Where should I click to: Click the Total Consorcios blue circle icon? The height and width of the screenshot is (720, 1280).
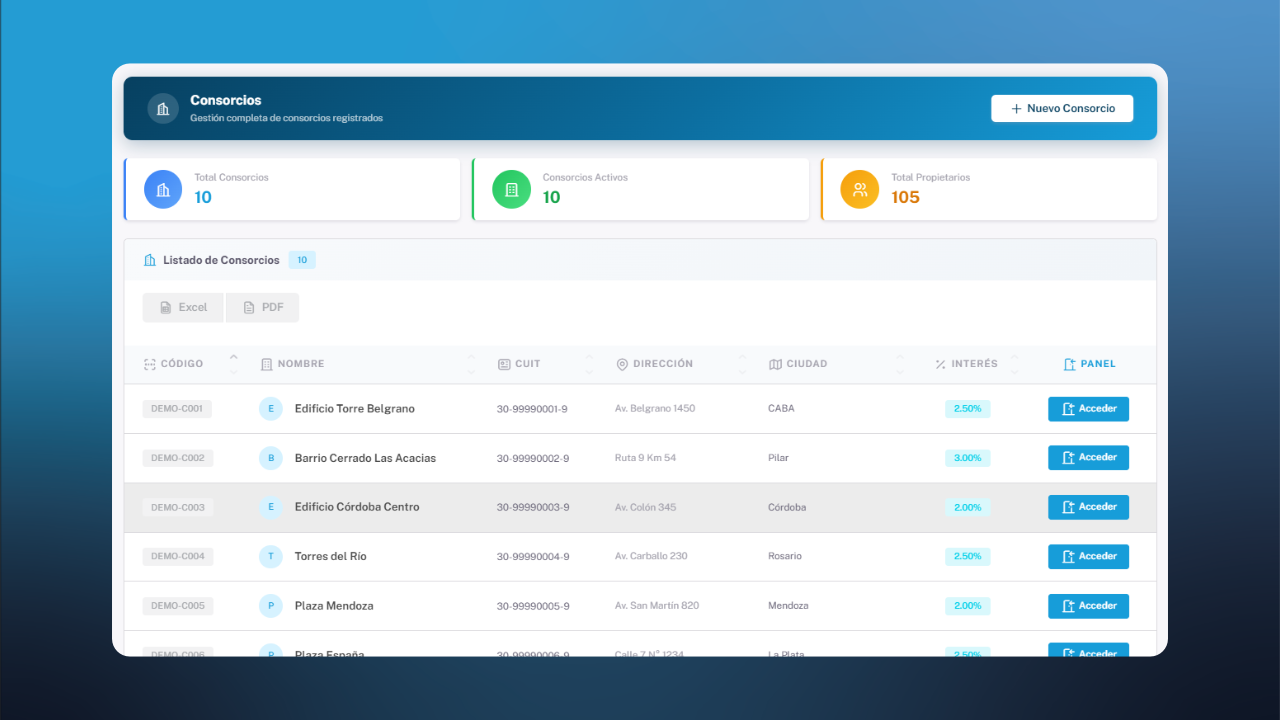[x=163, y=189]
